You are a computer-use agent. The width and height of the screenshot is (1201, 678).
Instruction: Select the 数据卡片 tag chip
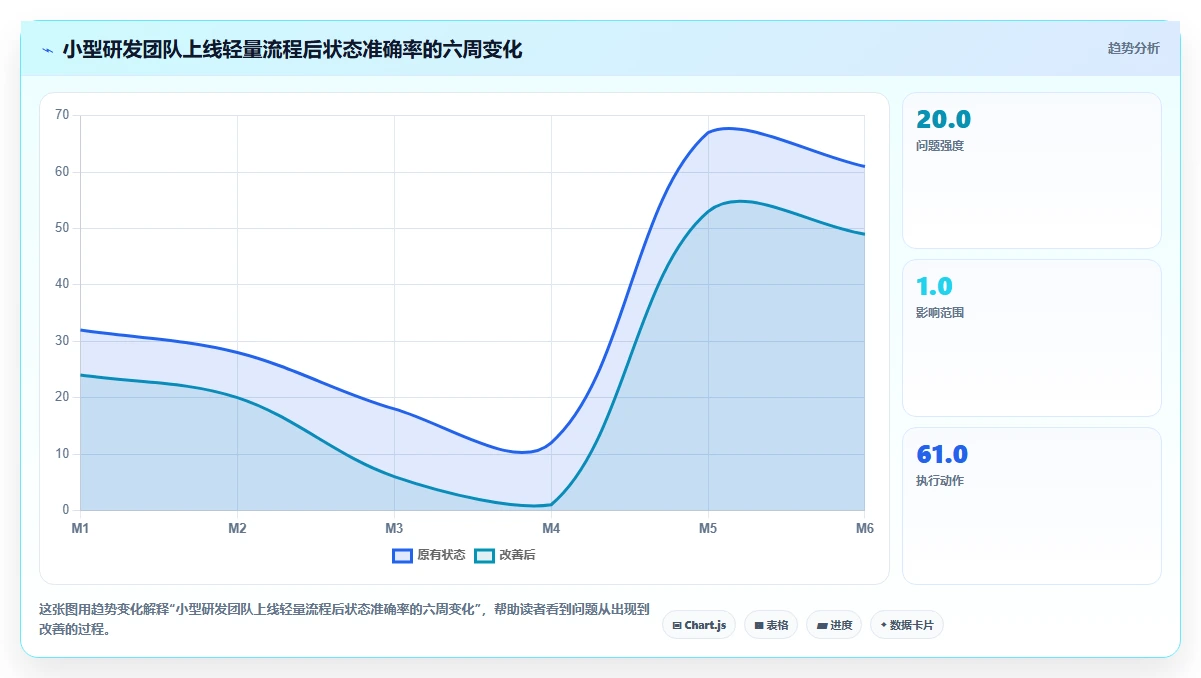pos(907,625)
